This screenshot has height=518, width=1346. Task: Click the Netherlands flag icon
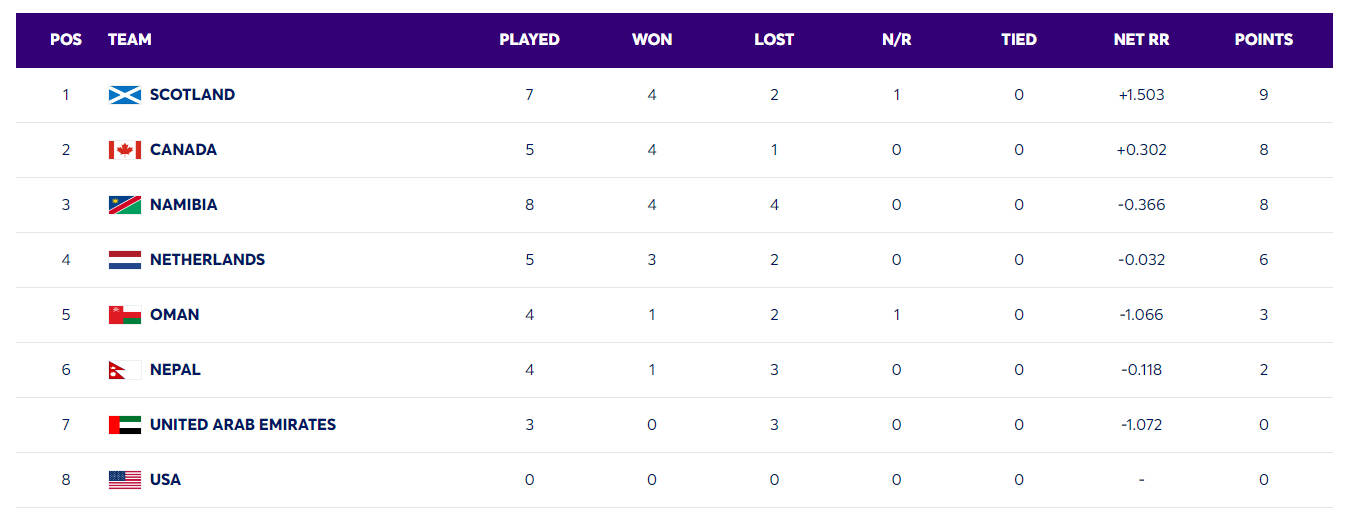(x=124, y=260)
